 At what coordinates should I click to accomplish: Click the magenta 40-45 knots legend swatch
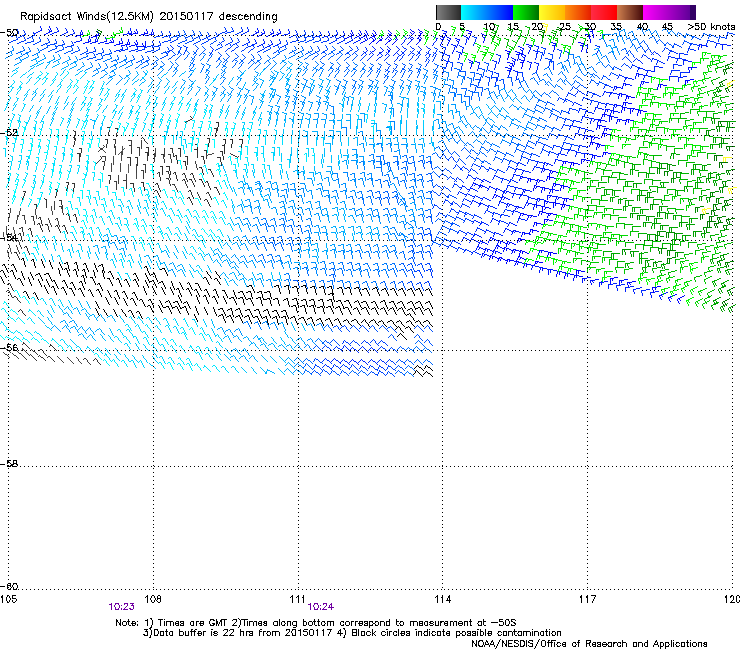[656, 12]
